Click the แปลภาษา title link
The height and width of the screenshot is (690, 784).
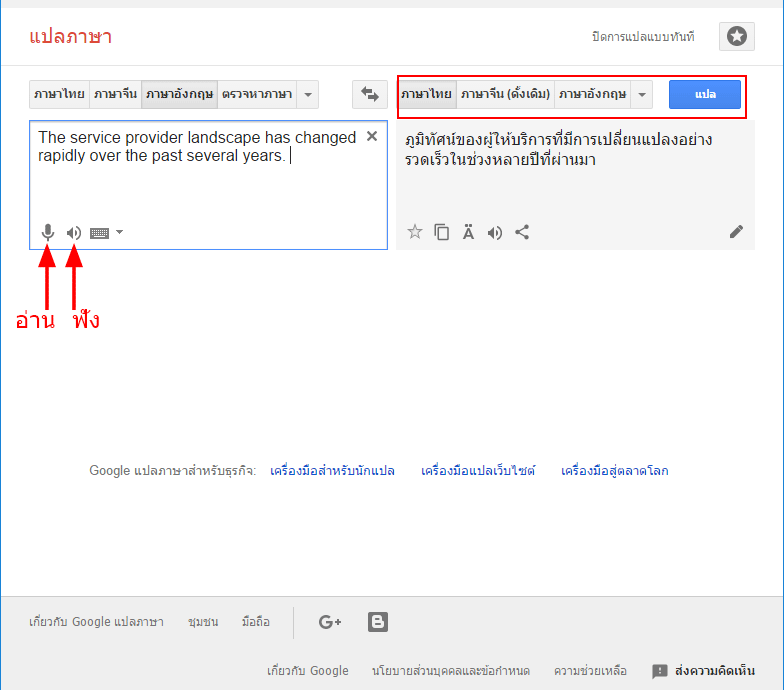70,36
